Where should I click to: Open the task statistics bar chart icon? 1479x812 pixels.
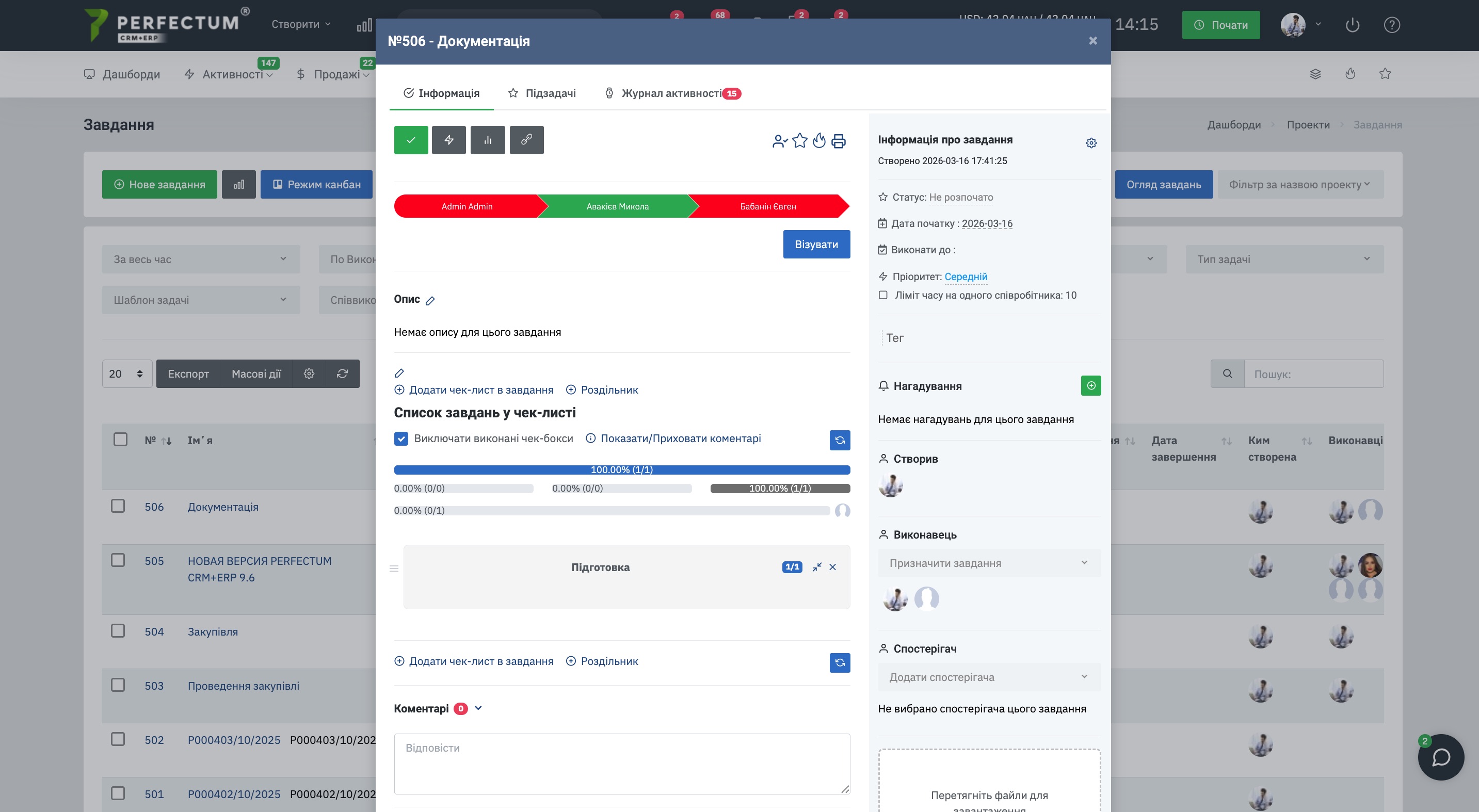(x=488, y=140)
